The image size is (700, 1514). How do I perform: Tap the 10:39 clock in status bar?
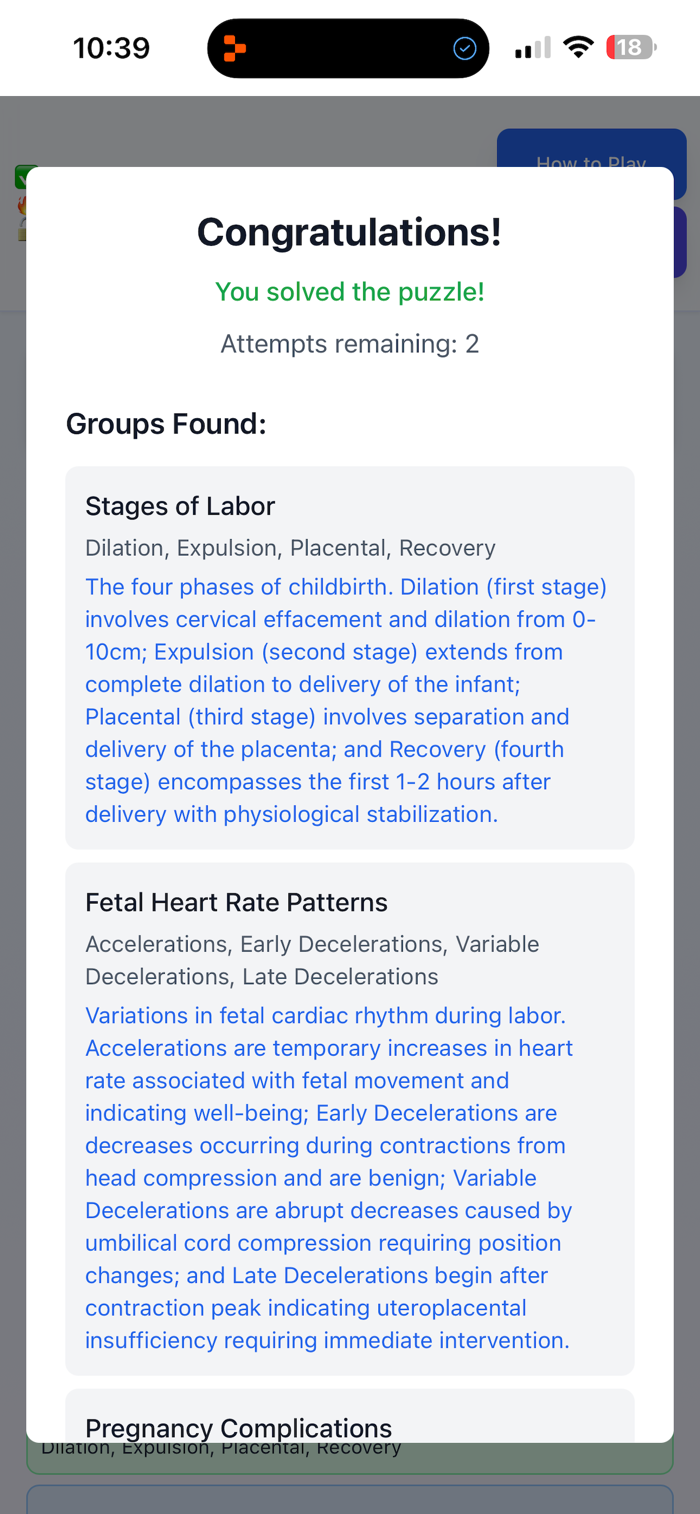pyautogui.click(x=112, y=48)
